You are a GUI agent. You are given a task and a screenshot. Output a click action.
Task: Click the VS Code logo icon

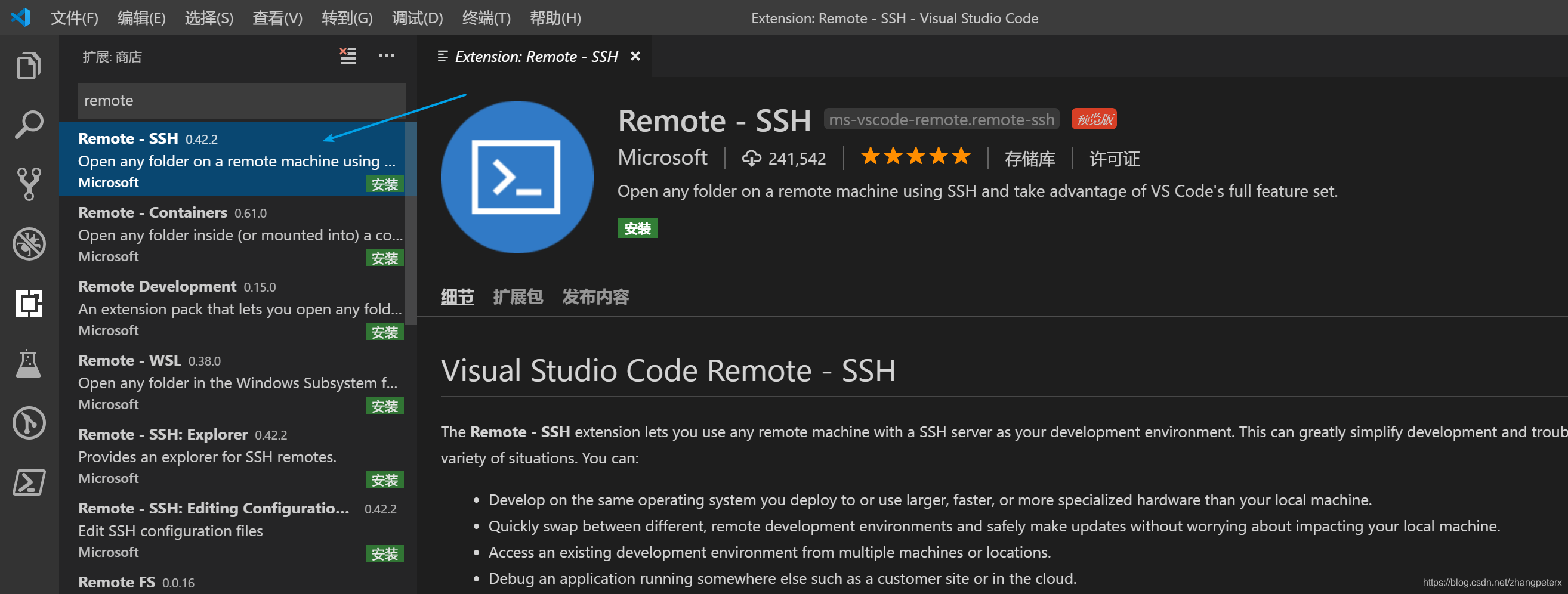[20, 17]
